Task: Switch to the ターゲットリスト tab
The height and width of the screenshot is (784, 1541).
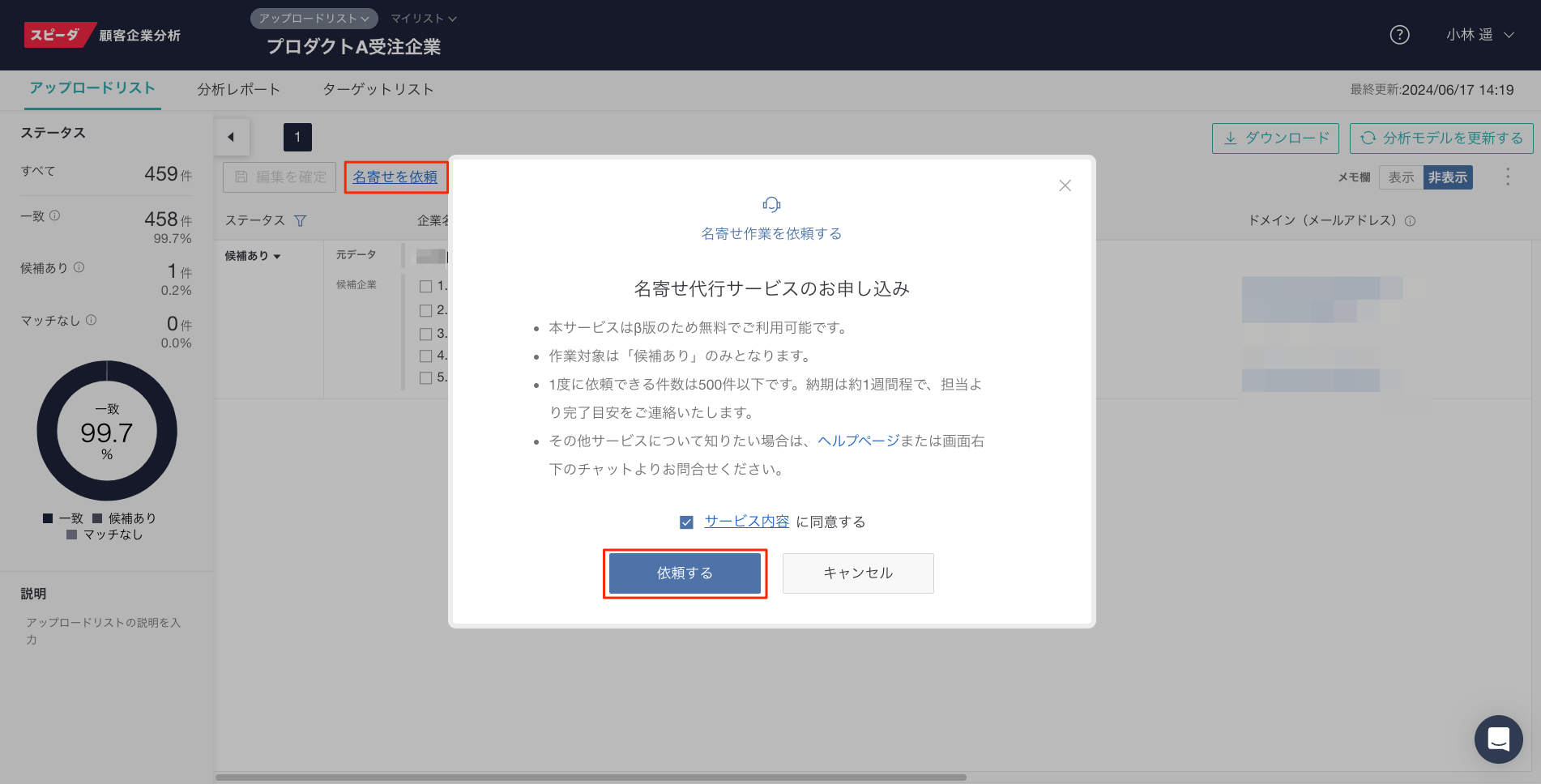Action: (378, 89)
